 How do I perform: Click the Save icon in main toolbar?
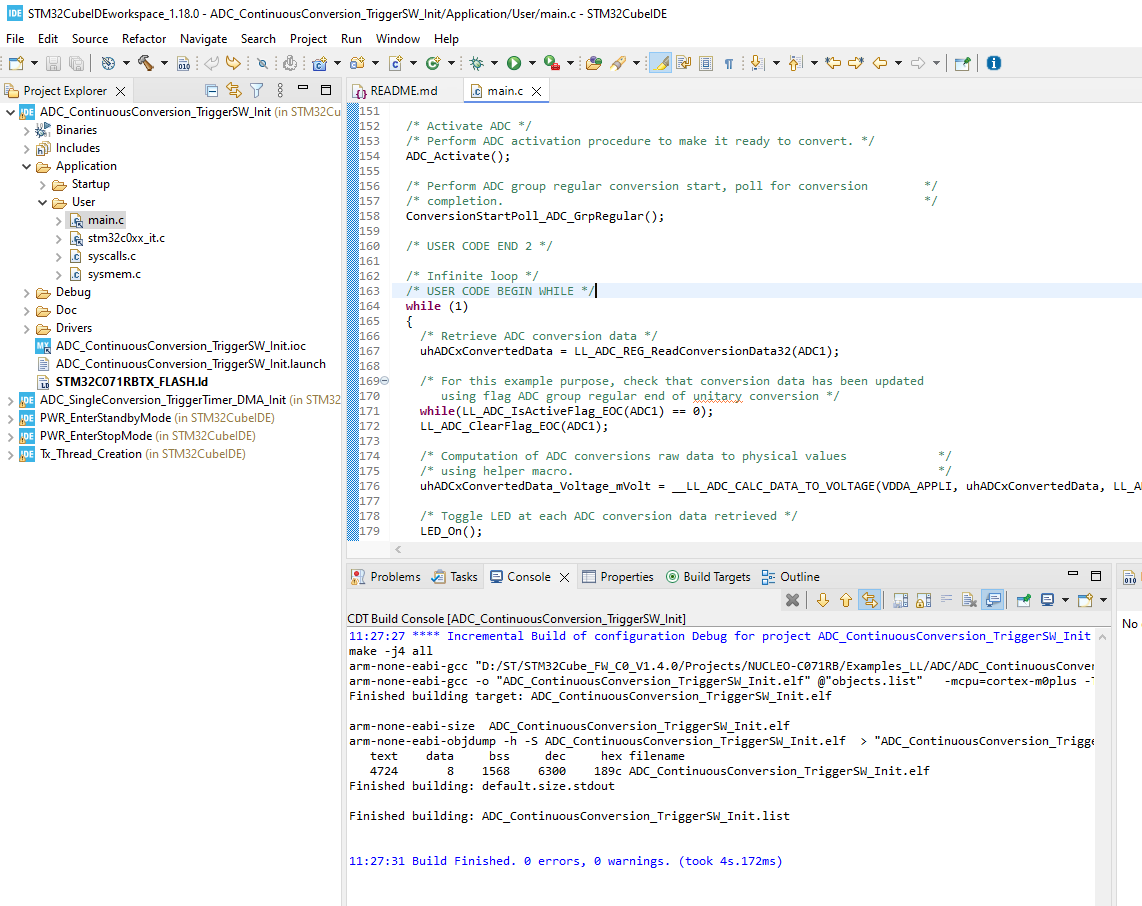pyautogui.click(x=53, y=63)
